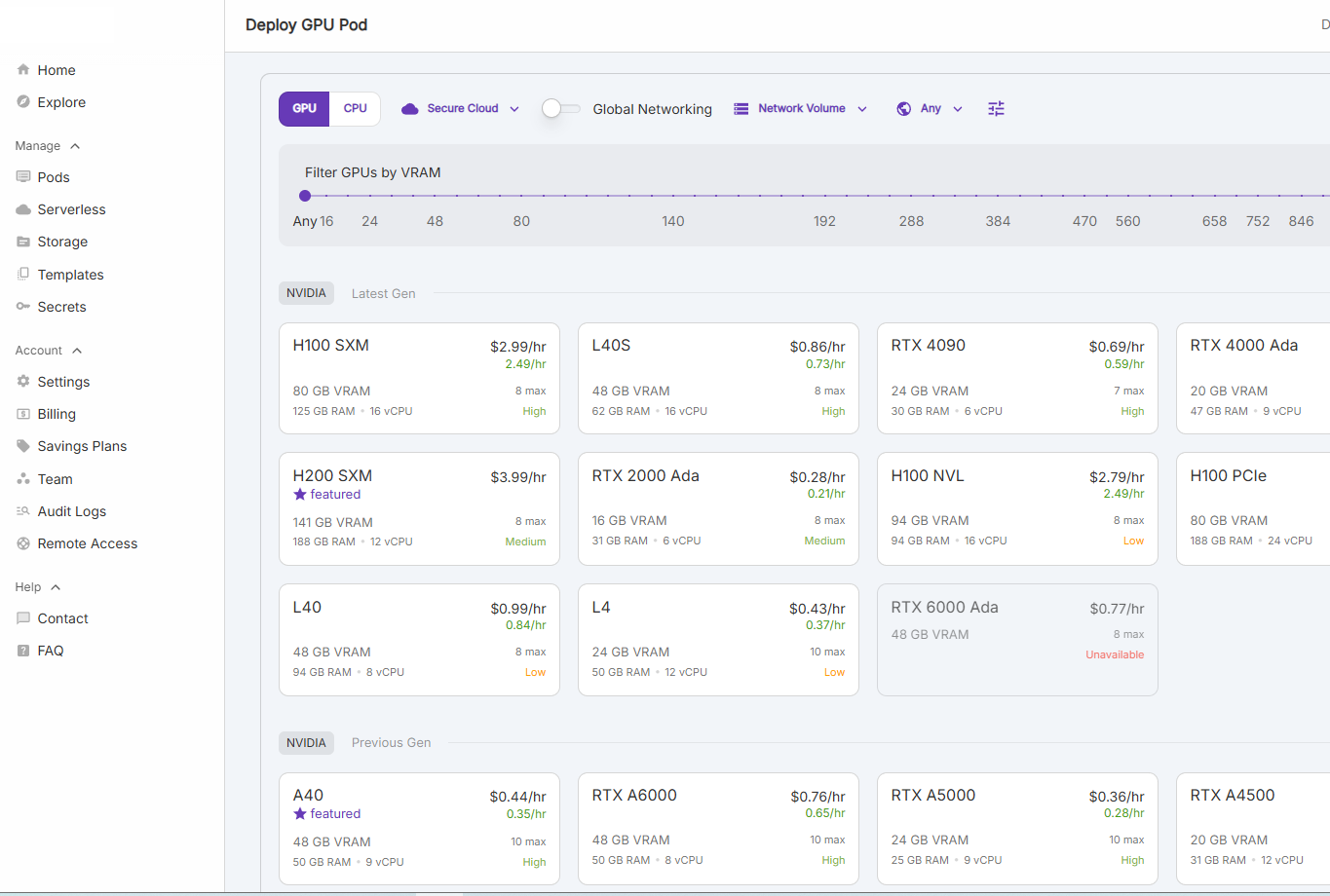The height and width of the screenshot is (896, 1330).
Task: Collapse the Manage section
Action: click(48, 146)
